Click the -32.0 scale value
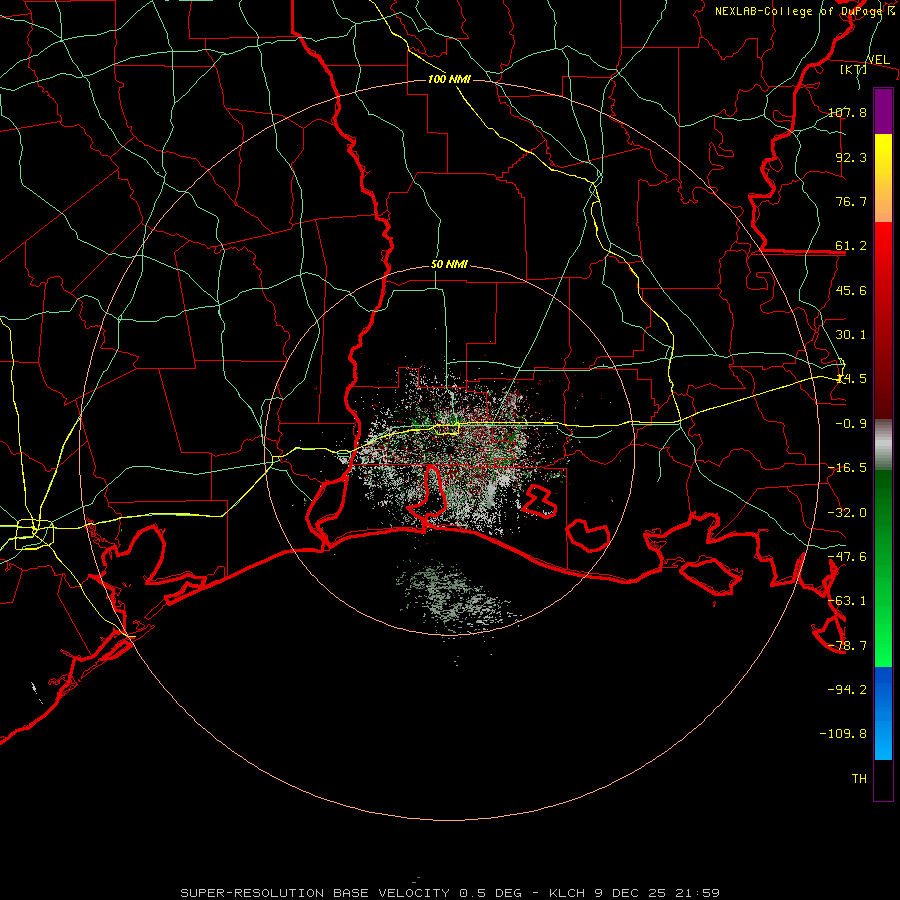The width and height of the screenshot is (900, 900). [847, 512]
